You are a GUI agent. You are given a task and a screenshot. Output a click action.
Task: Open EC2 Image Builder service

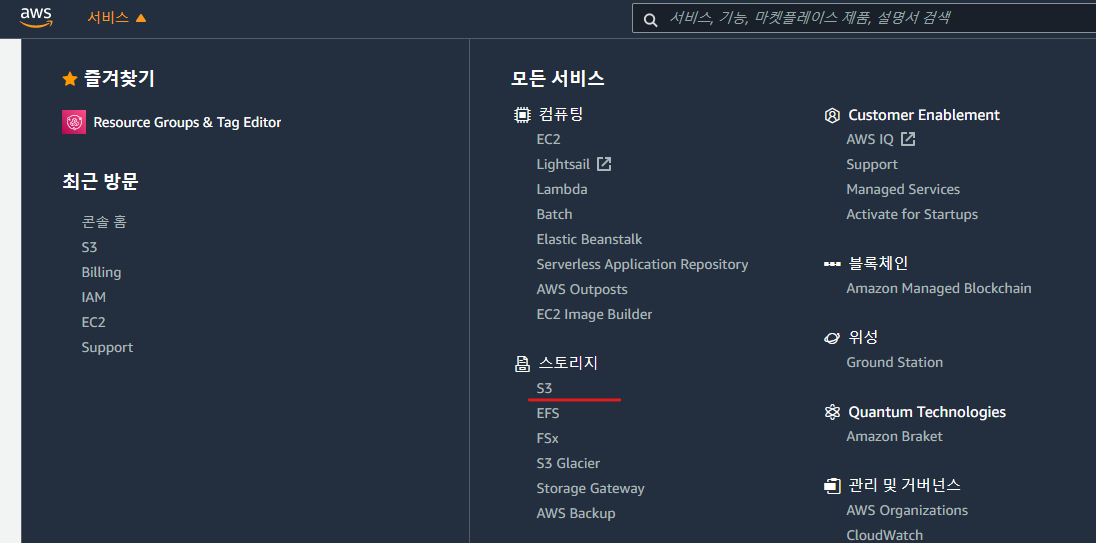pyautogui.click(x=594, y=314)
